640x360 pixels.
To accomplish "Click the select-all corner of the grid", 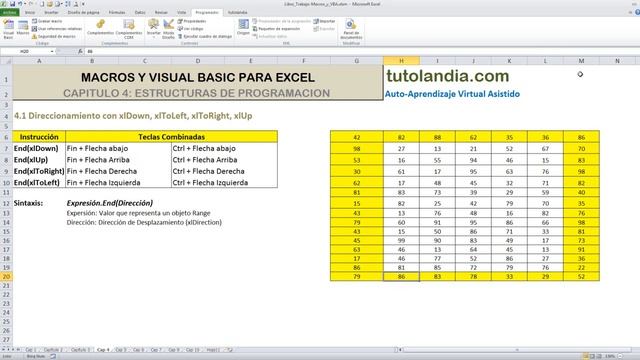I will click(x=6, y=61).
